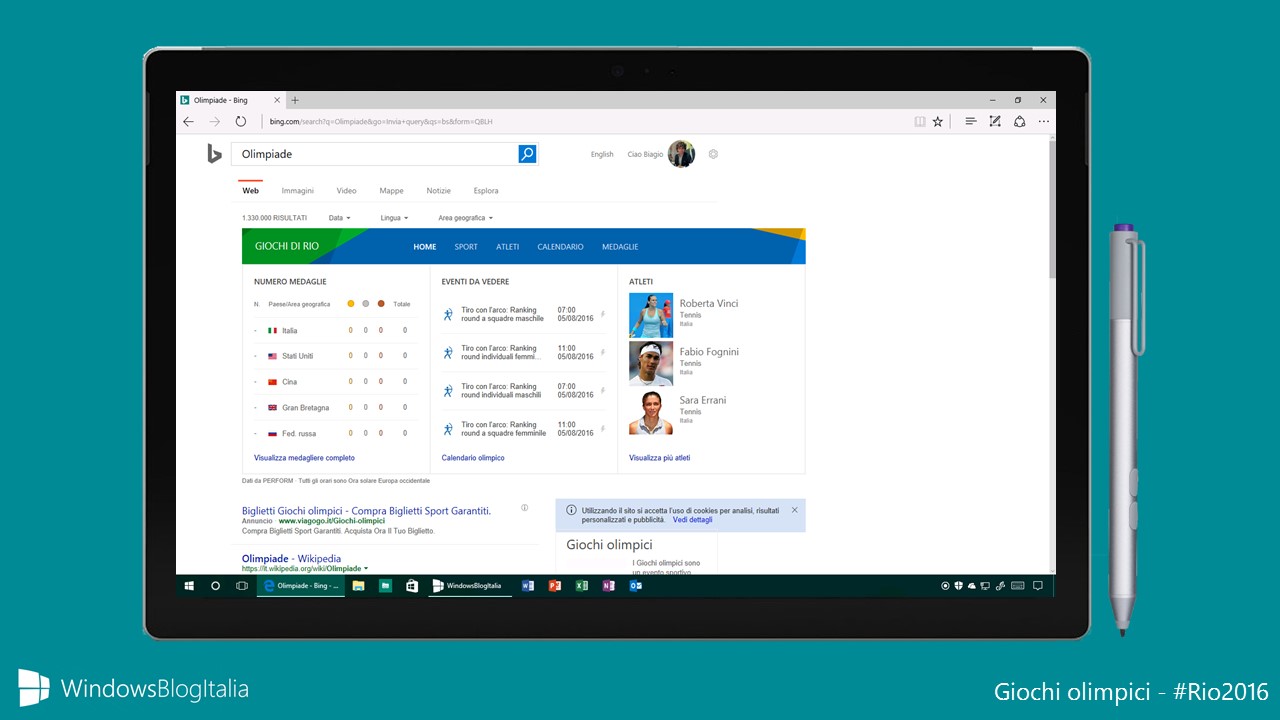
Task: Make a Web Note with pen icon
Action: (995, 121)
